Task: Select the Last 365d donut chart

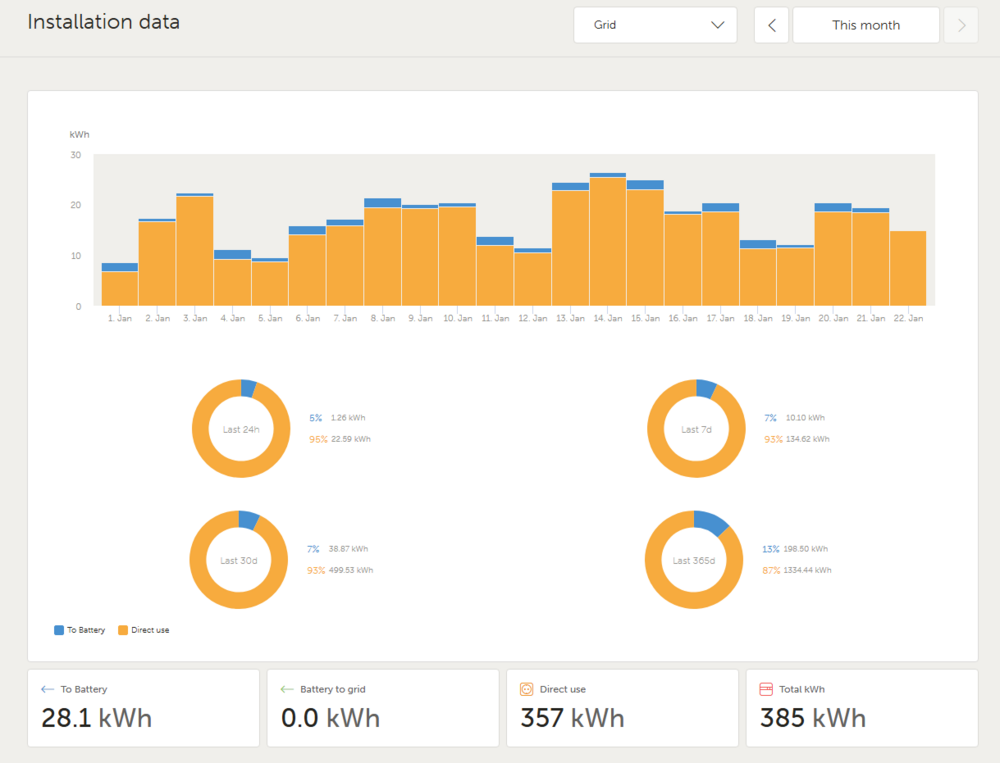Action: pos(694,560)
